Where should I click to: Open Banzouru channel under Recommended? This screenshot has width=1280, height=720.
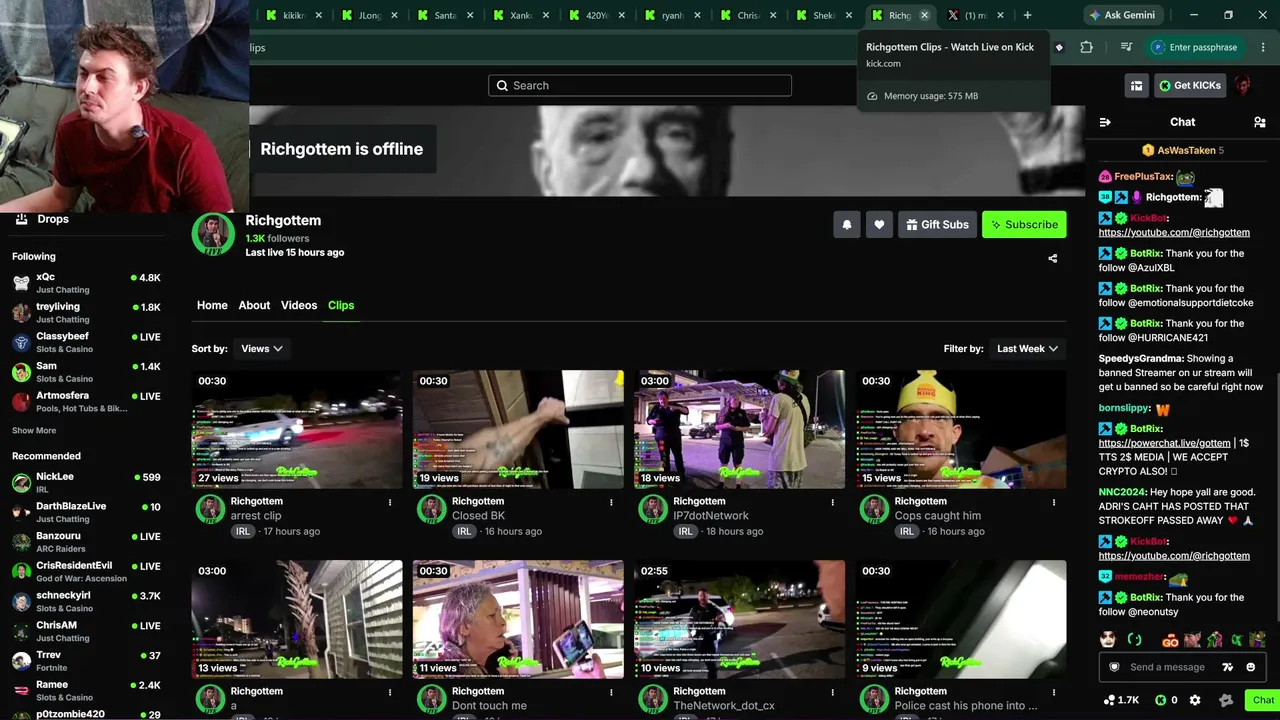tap(86, 542)
